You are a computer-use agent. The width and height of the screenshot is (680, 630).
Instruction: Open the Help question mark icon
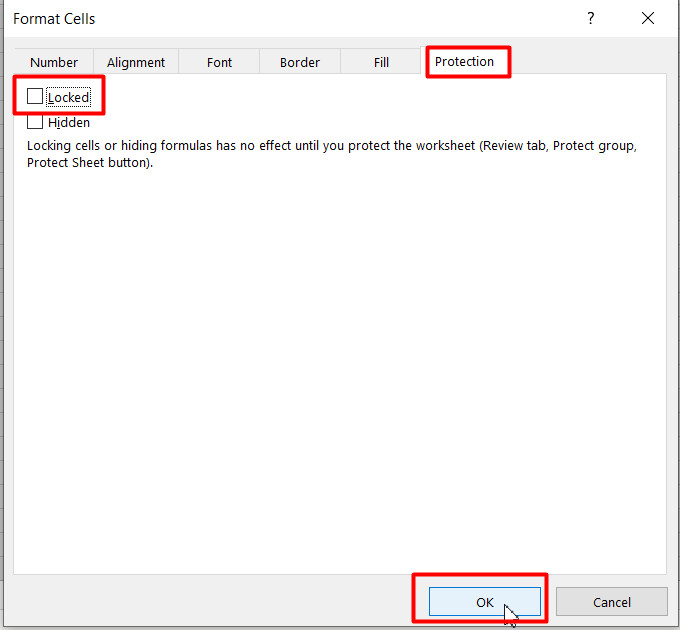(590, 19)
